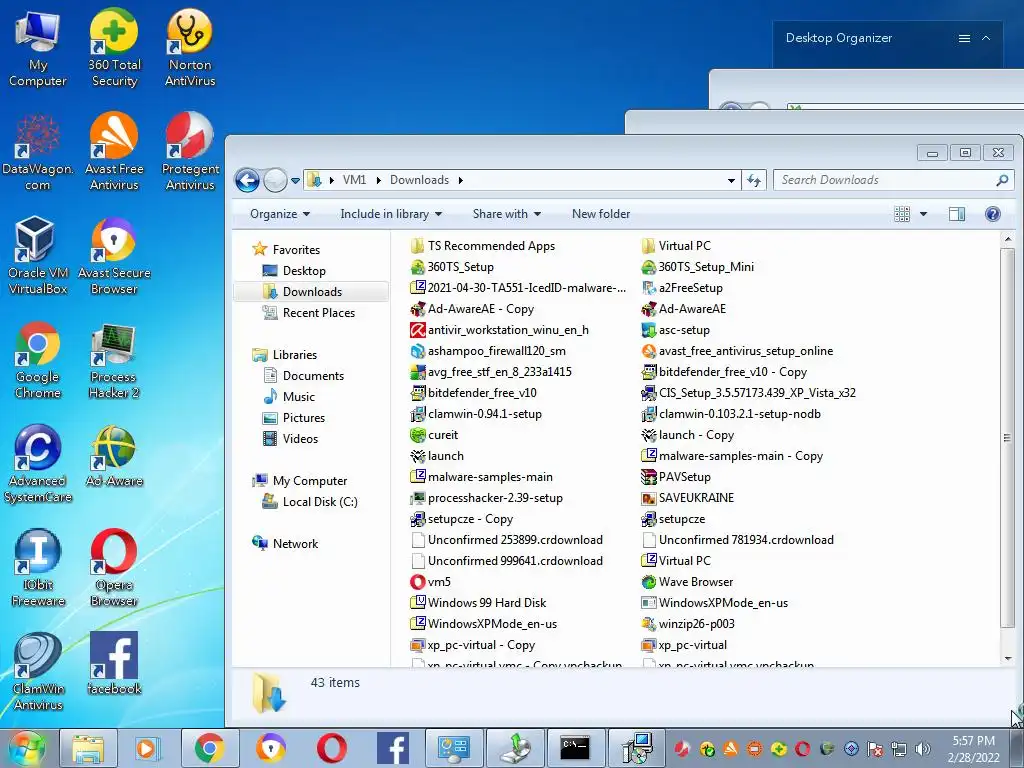
Task: Expand the arrow after VM1 in breadcrumb
Action: pyautogui.click(x=379, y=180)
